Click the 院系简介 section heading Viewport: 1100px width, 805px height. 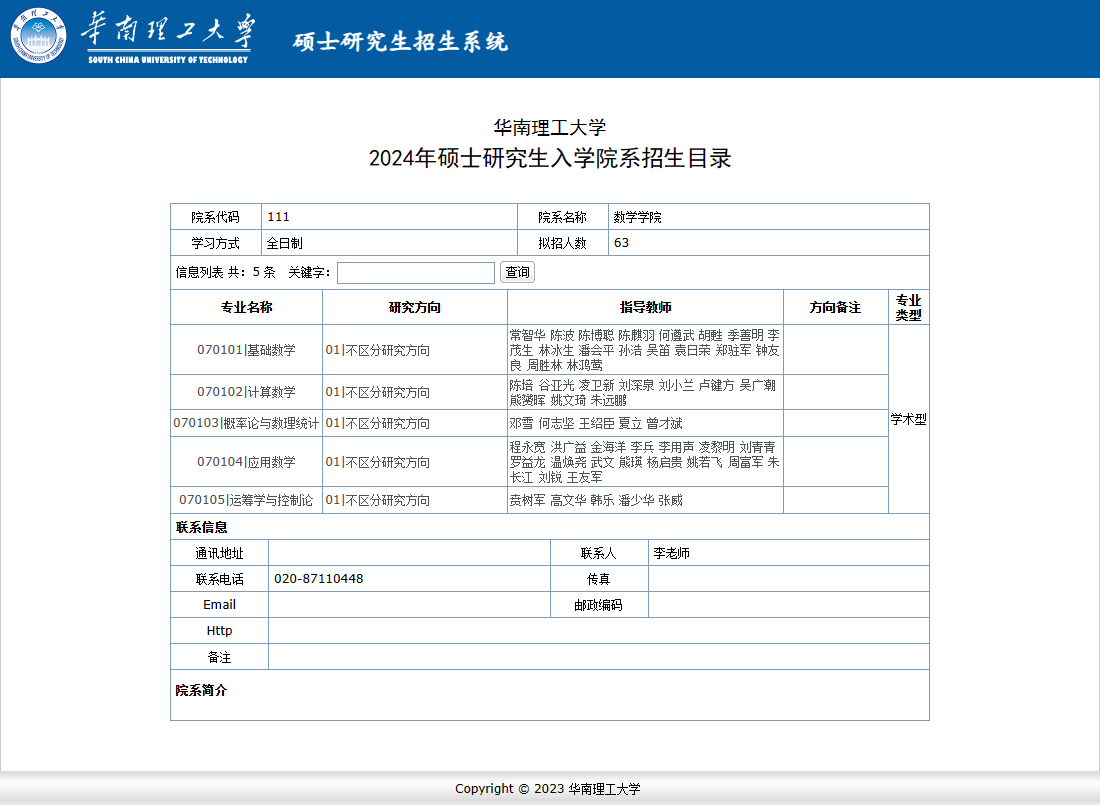(x=201, y=691)
